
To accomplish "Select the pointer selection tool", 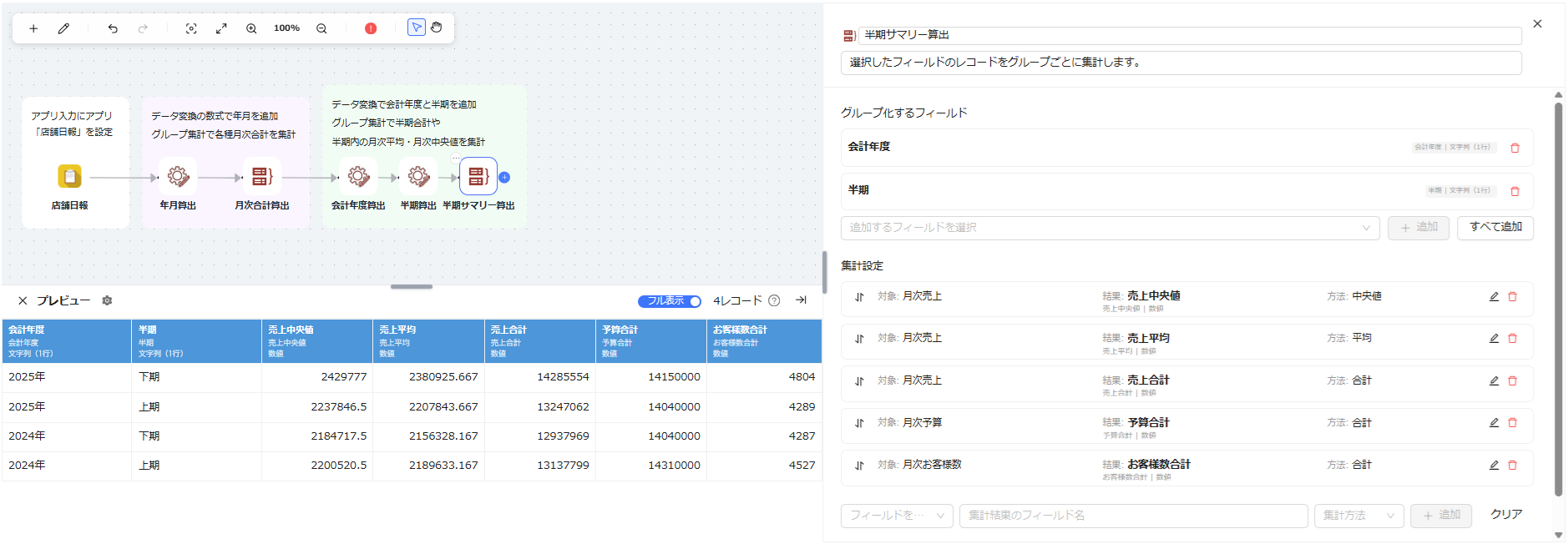I will click(x=416, y=28).
